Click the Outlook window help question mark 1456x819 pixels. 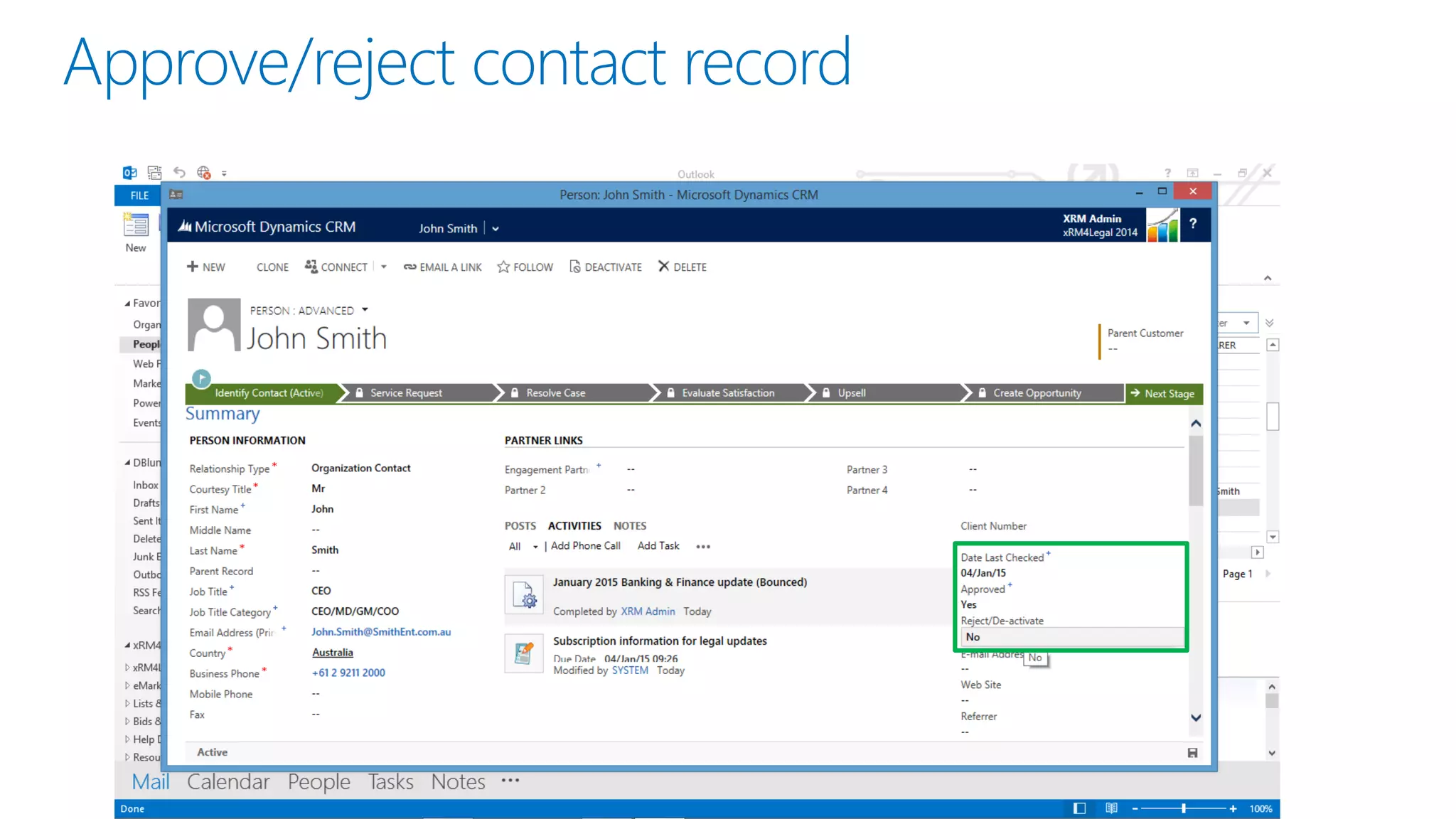(x=1167, y=173)
